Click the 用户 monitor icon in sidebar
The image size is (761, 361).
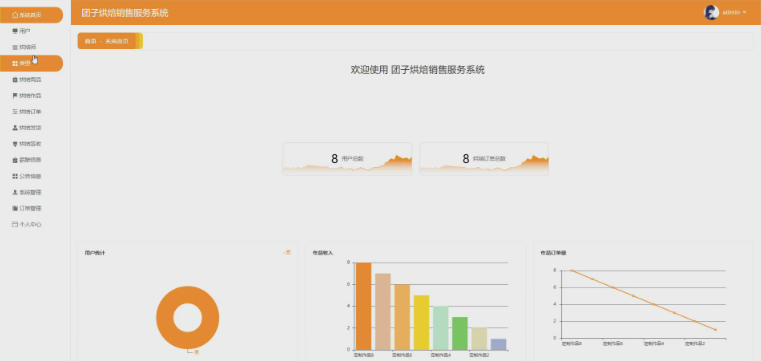[x=15, y=31]
